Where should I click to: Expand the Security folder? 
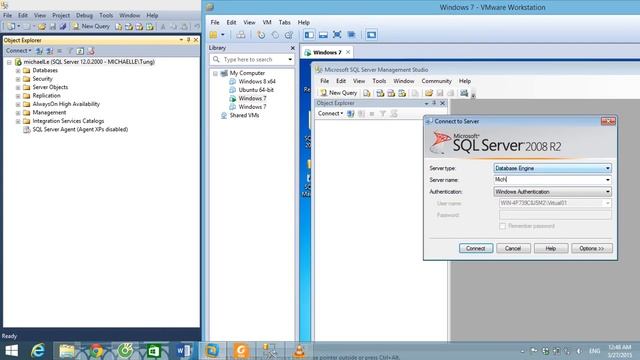pos(18,79)
